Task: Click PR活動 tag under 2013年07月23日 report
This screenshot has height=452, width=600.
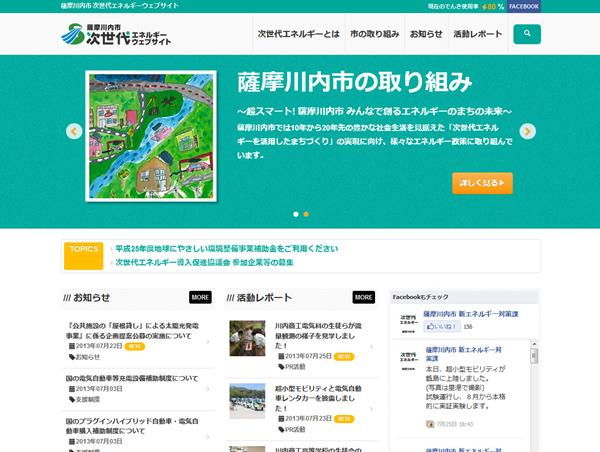Action: [292, 429]
